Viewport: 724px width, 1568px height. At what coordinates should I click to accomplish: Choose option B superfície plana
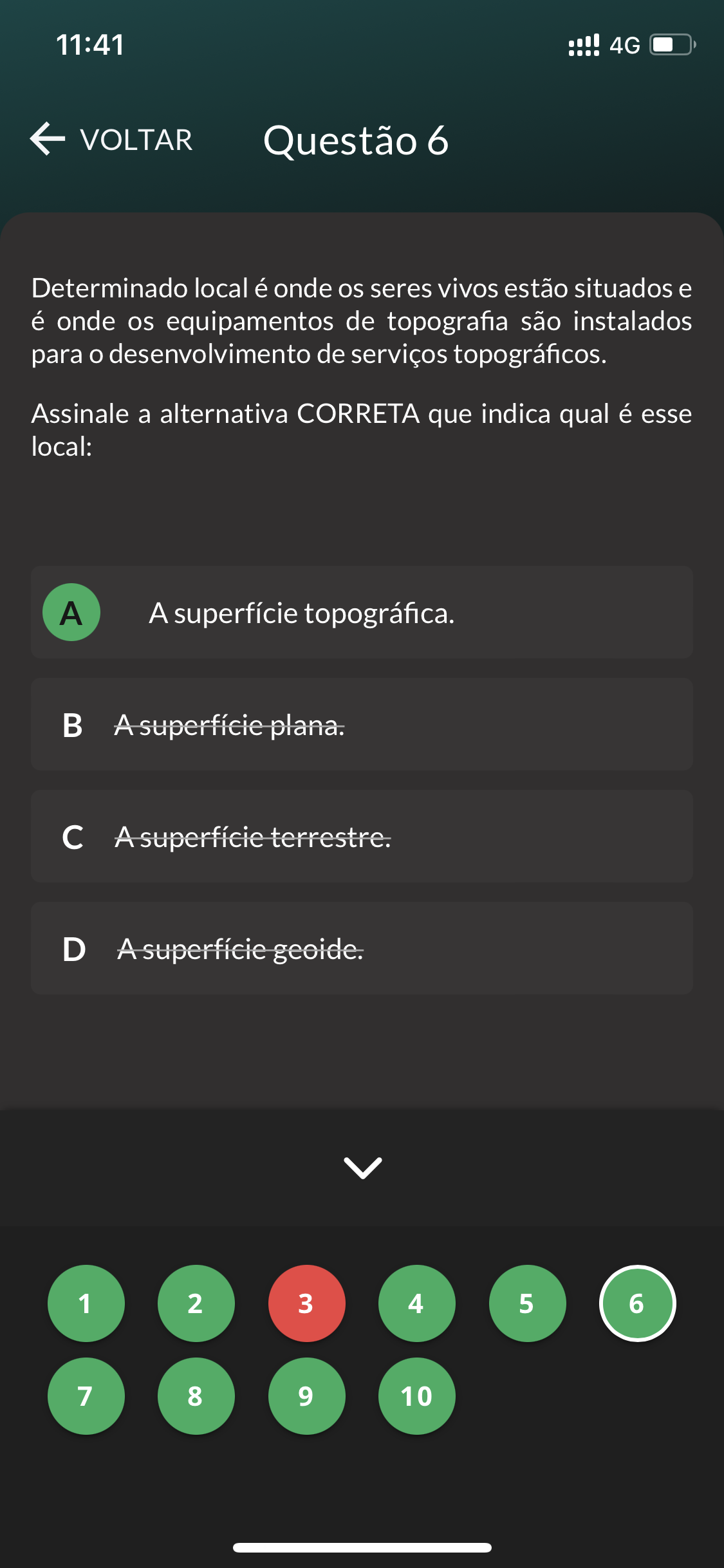(x=362, y=725)
